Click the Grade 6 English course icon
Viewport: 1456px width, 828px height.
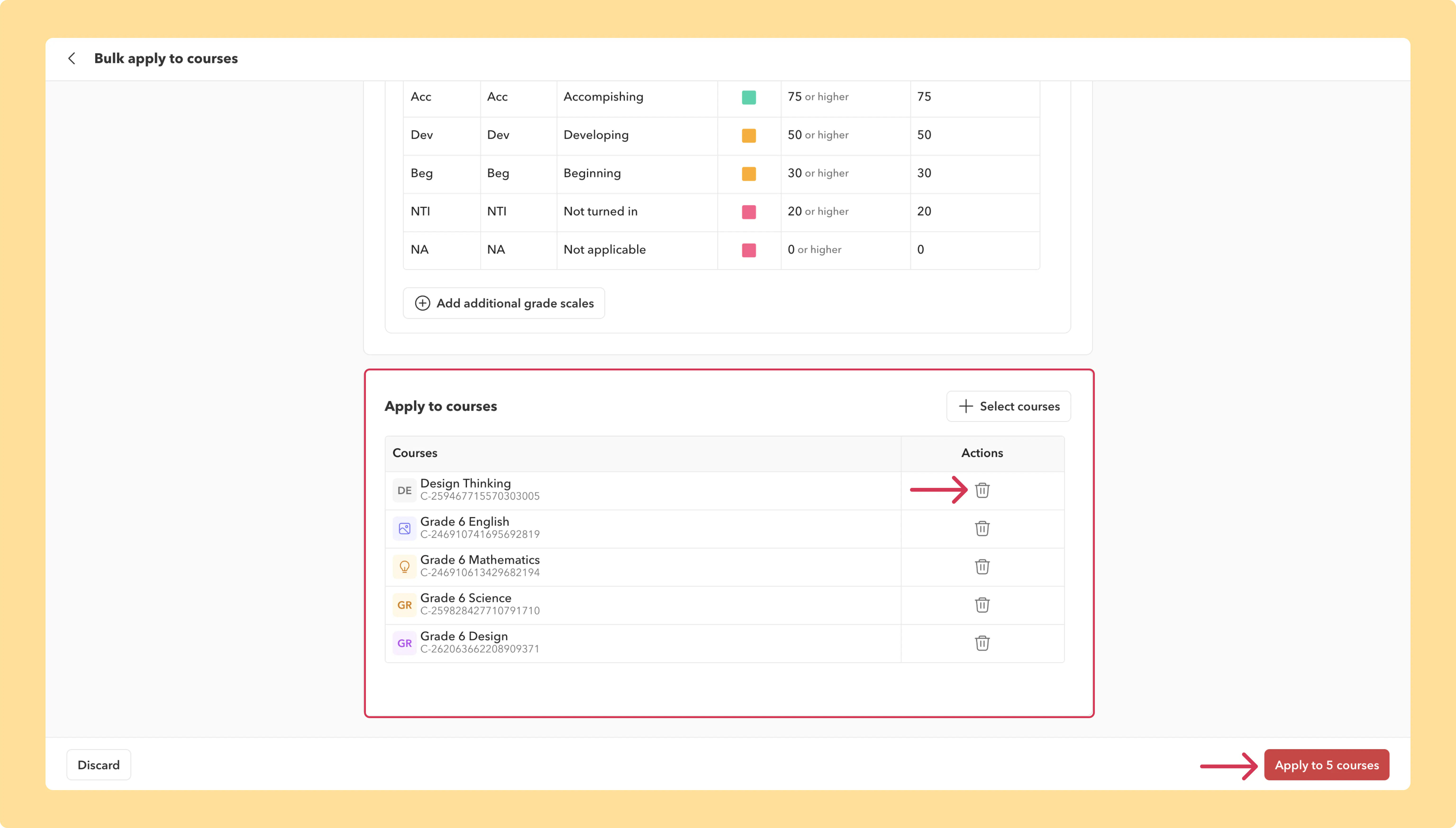pyautogui.click(x=405, y=528)
